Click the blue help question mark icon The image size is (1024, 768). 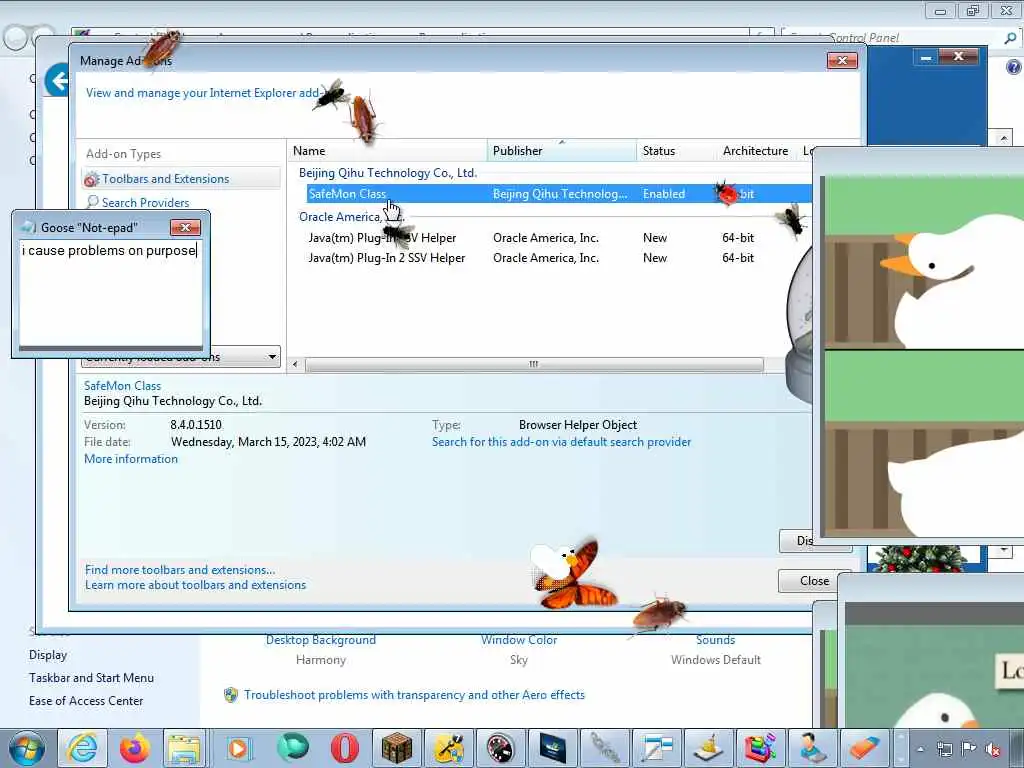pyautogui.click(x=1014, y=67)
